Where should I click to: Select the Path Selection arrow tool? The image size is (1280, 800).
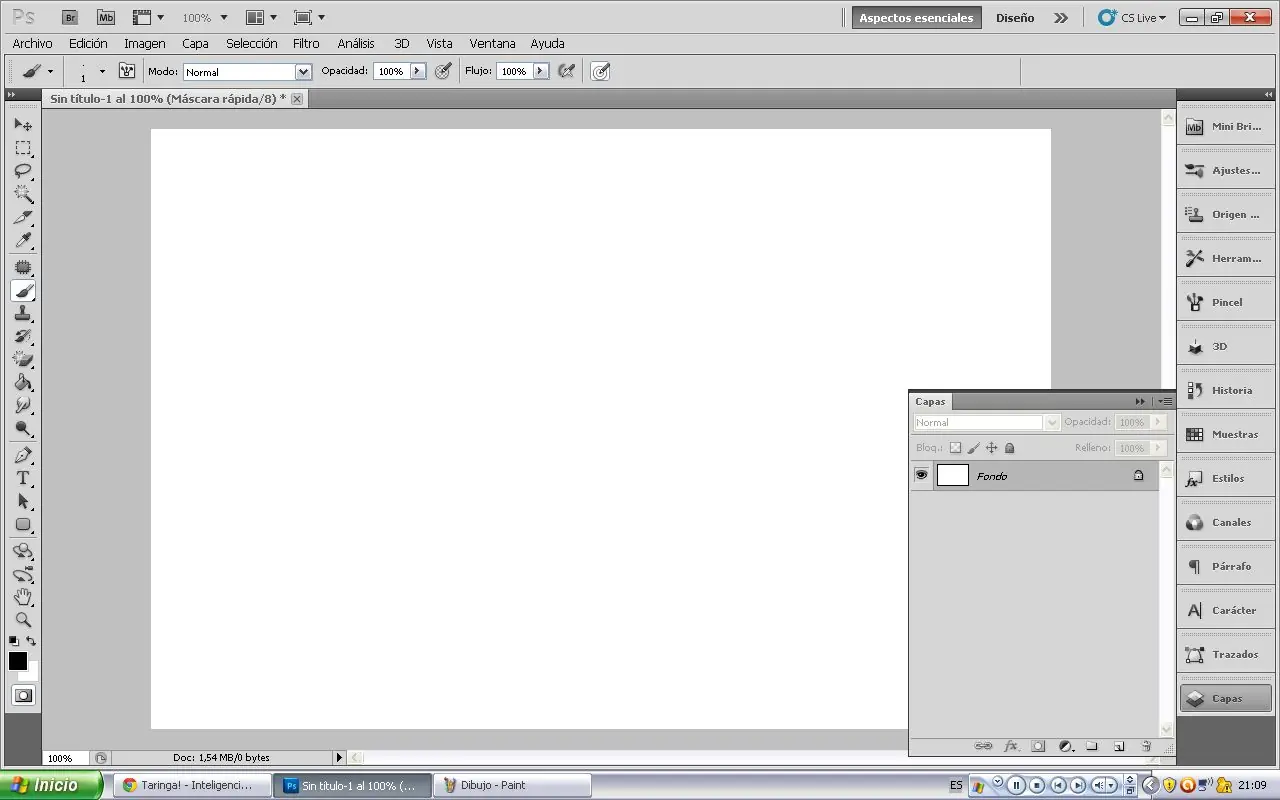23,501
